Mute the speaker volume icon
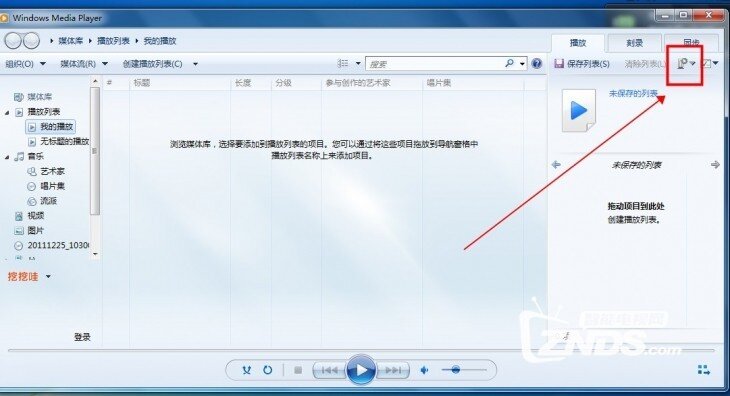 pyautogui.click(x=425, y=370)
